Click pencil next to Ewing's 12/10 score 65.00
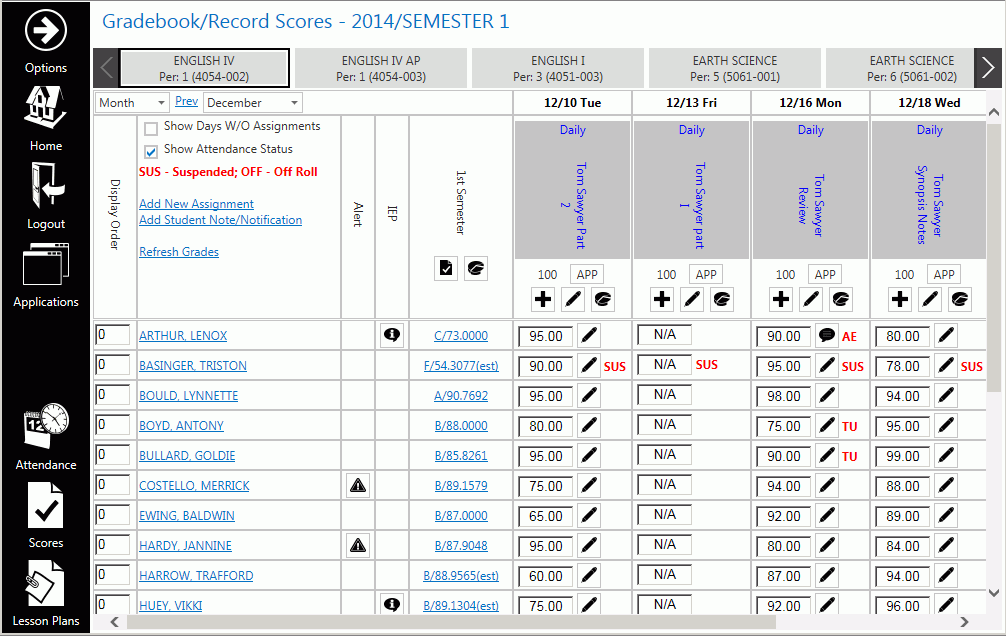Viewport: 1006px width, 636px height. 589,515
